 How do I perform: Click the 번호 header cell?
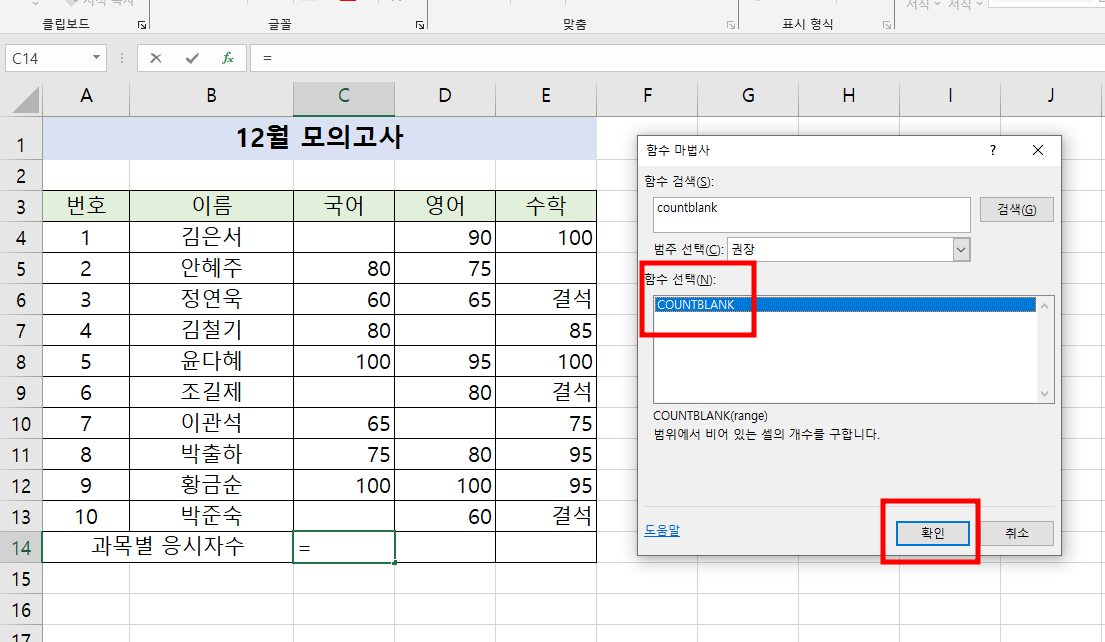86,206
